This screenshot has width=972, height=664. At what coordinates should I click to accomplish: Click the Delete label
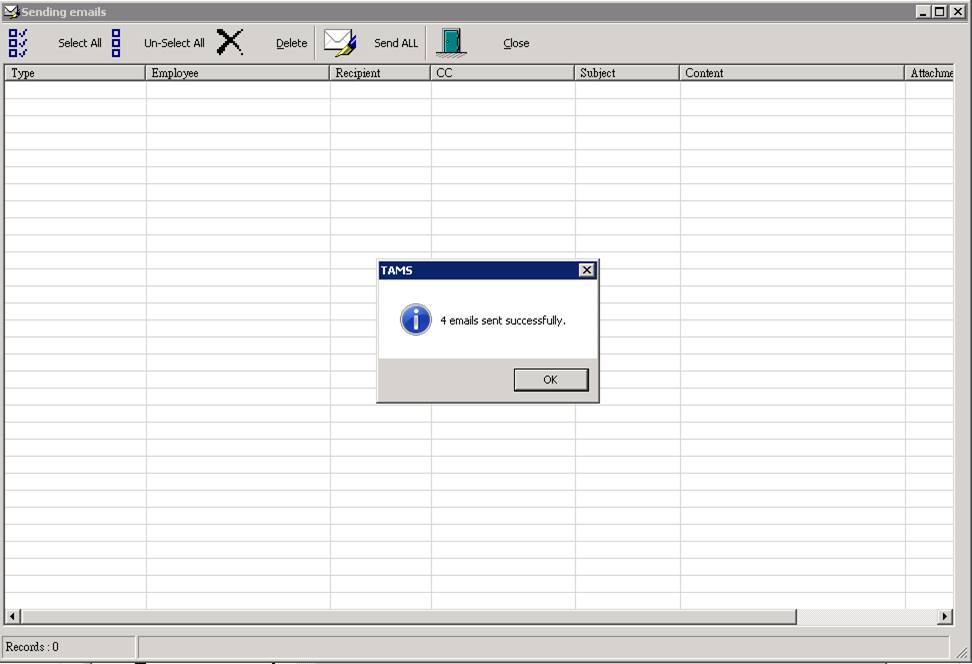(291, 43)
